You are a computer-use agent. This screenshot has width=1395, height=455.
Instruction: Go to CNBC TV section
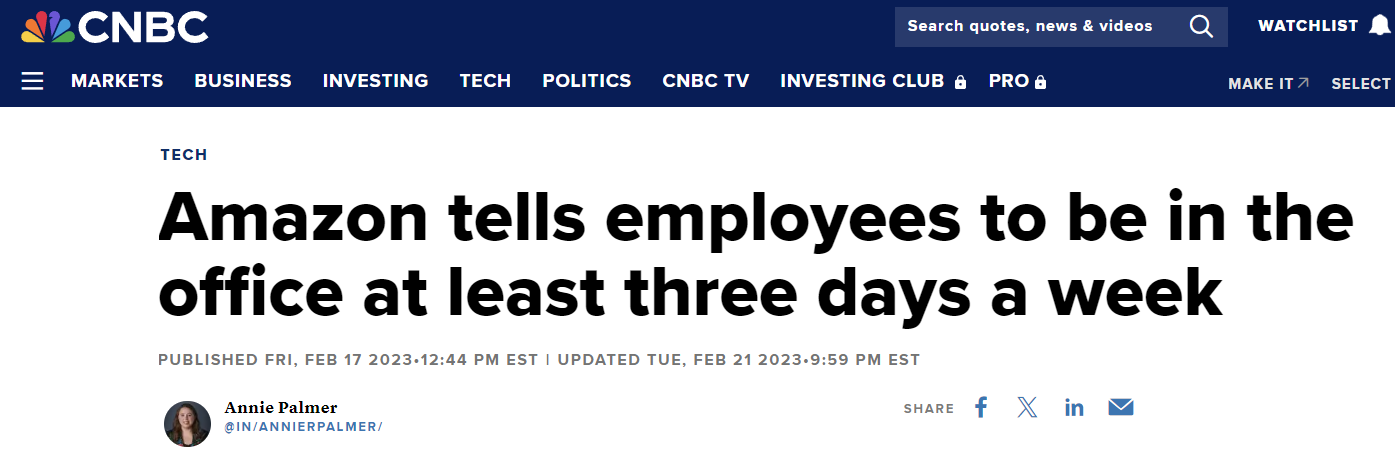706,81
